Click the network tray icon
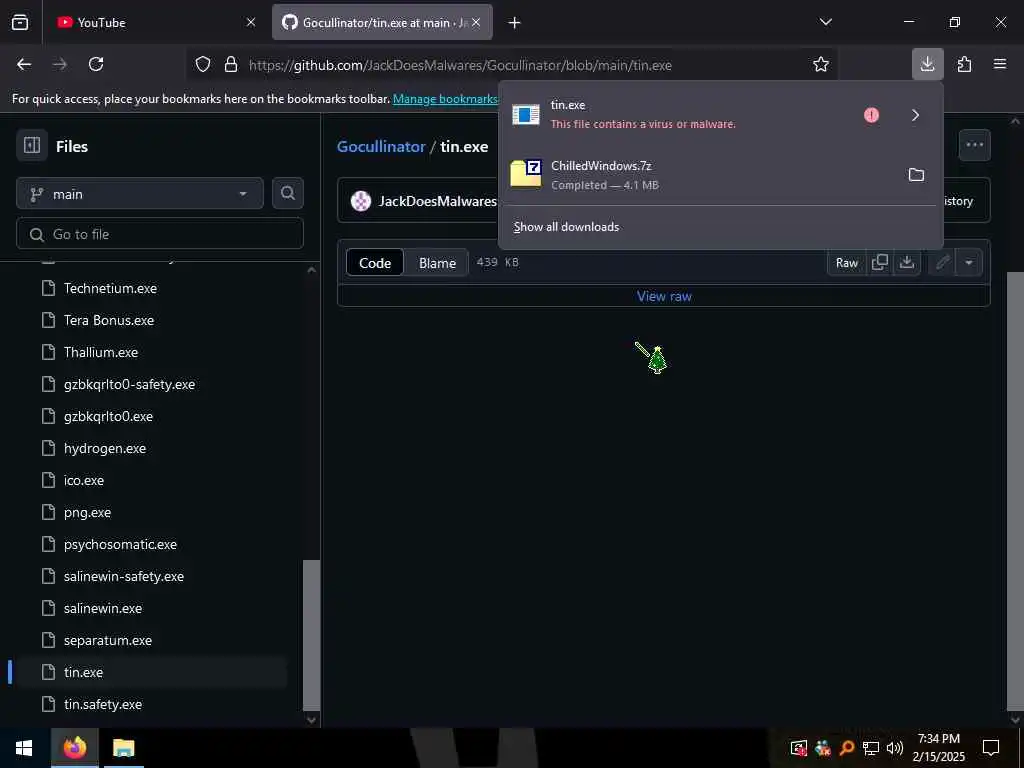The image size is (1024, 768). (x=871, y=748)
